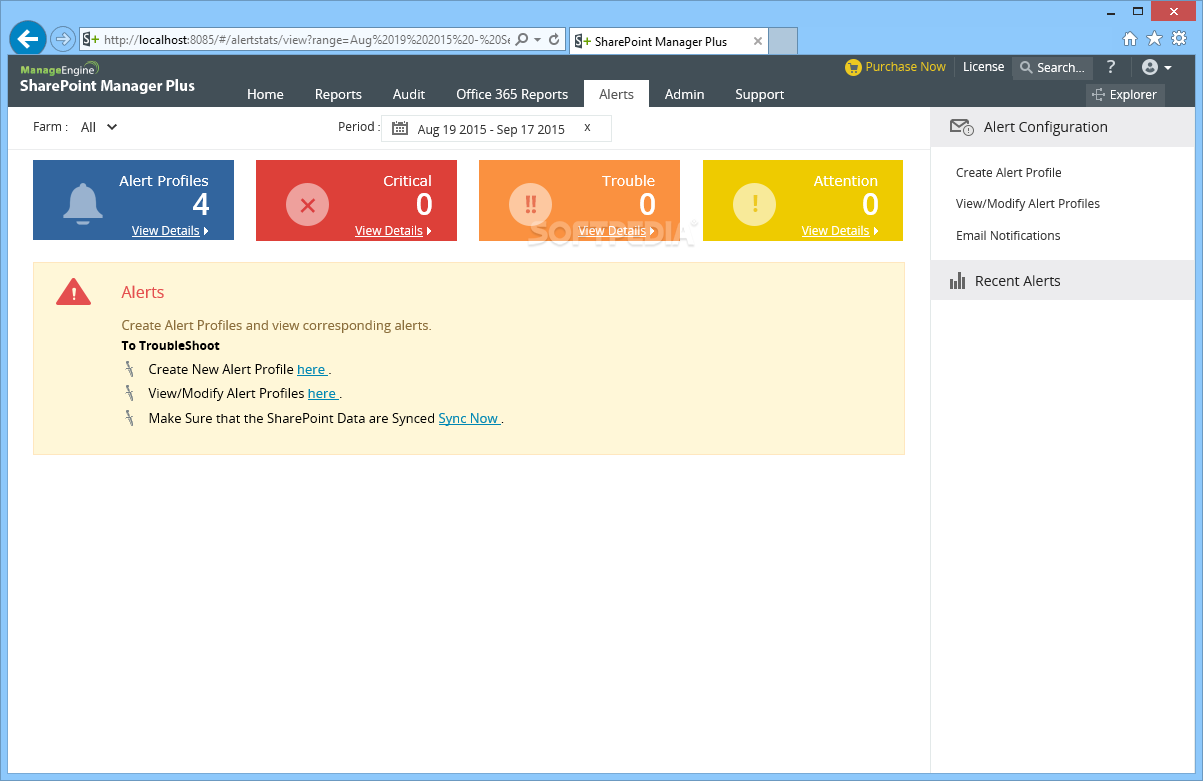Open the help question mark icon
The width and height of the screenshot is (1203, 781).
(1111, 67)
